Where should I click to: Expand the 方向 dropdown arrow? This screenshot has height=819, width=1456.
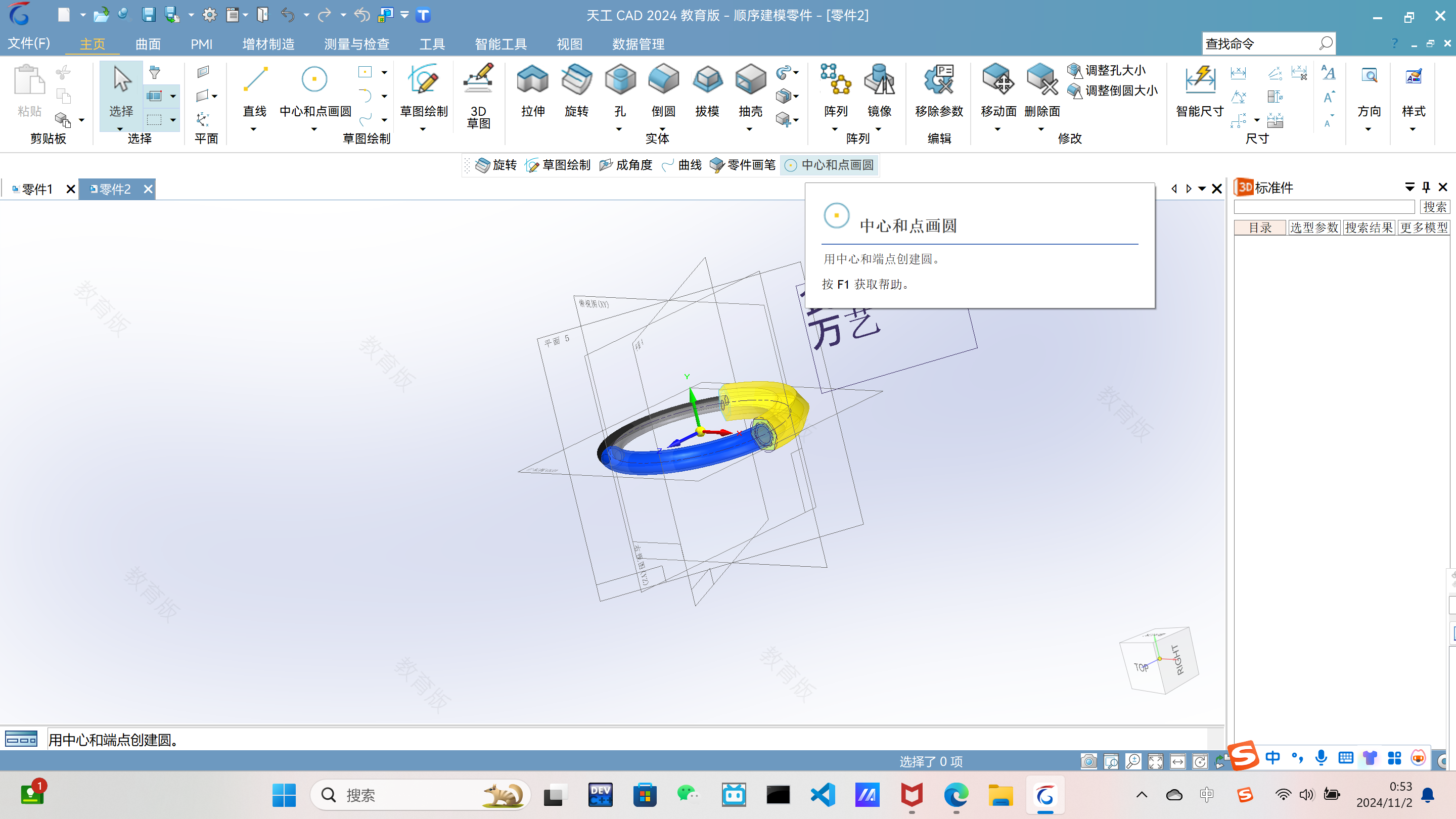[x=1369, y=129]
